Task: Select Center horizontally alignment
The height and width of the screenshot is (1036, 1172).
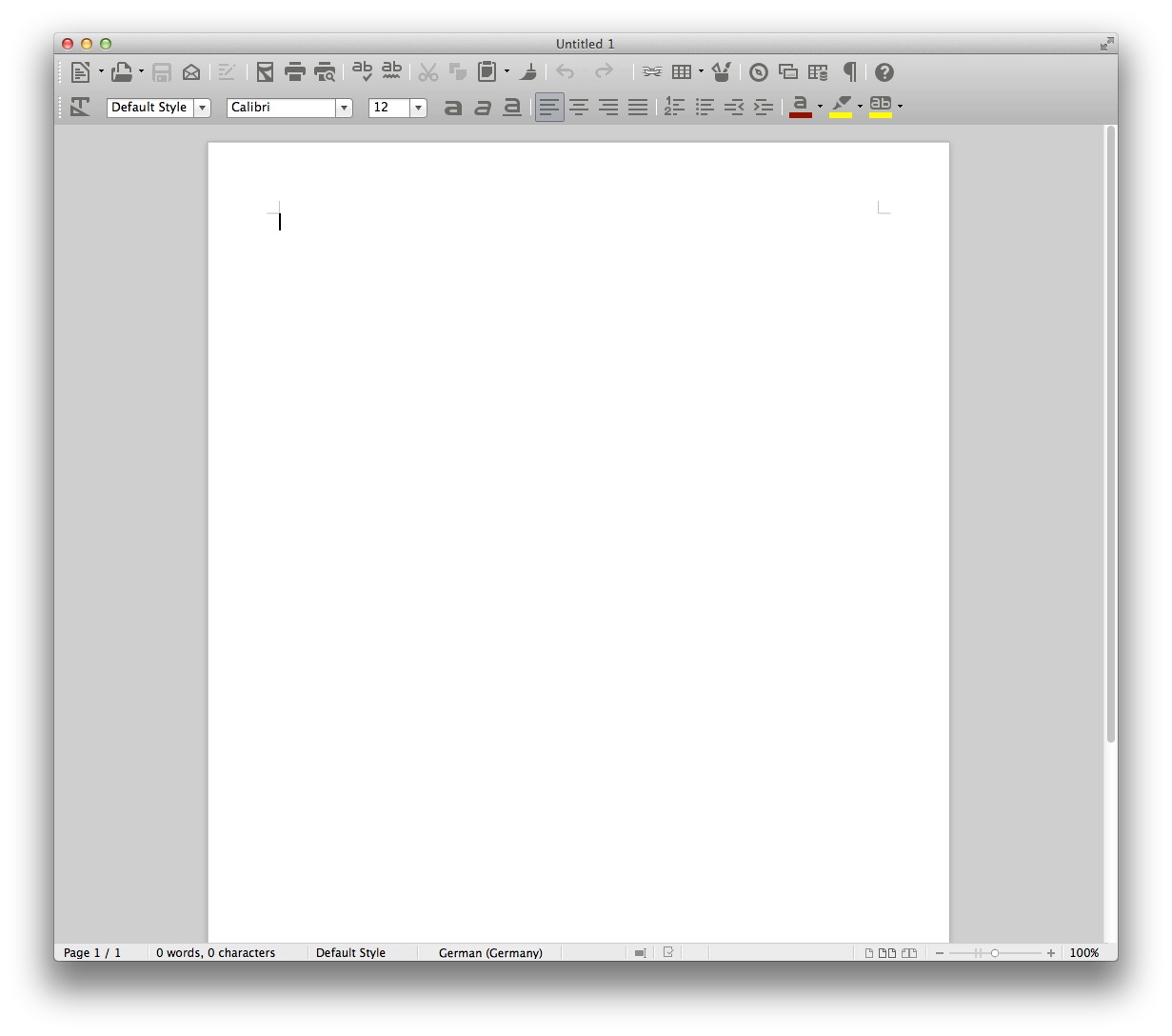Action: (x=579, y=108)
